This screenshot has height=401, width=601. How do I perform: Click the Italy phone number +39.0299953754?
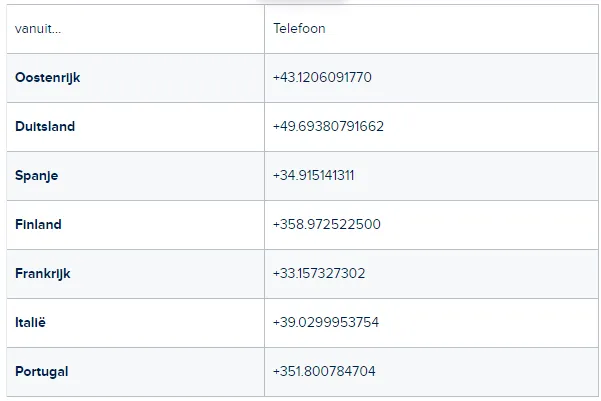pyautogui.click(x=326, y=322)
